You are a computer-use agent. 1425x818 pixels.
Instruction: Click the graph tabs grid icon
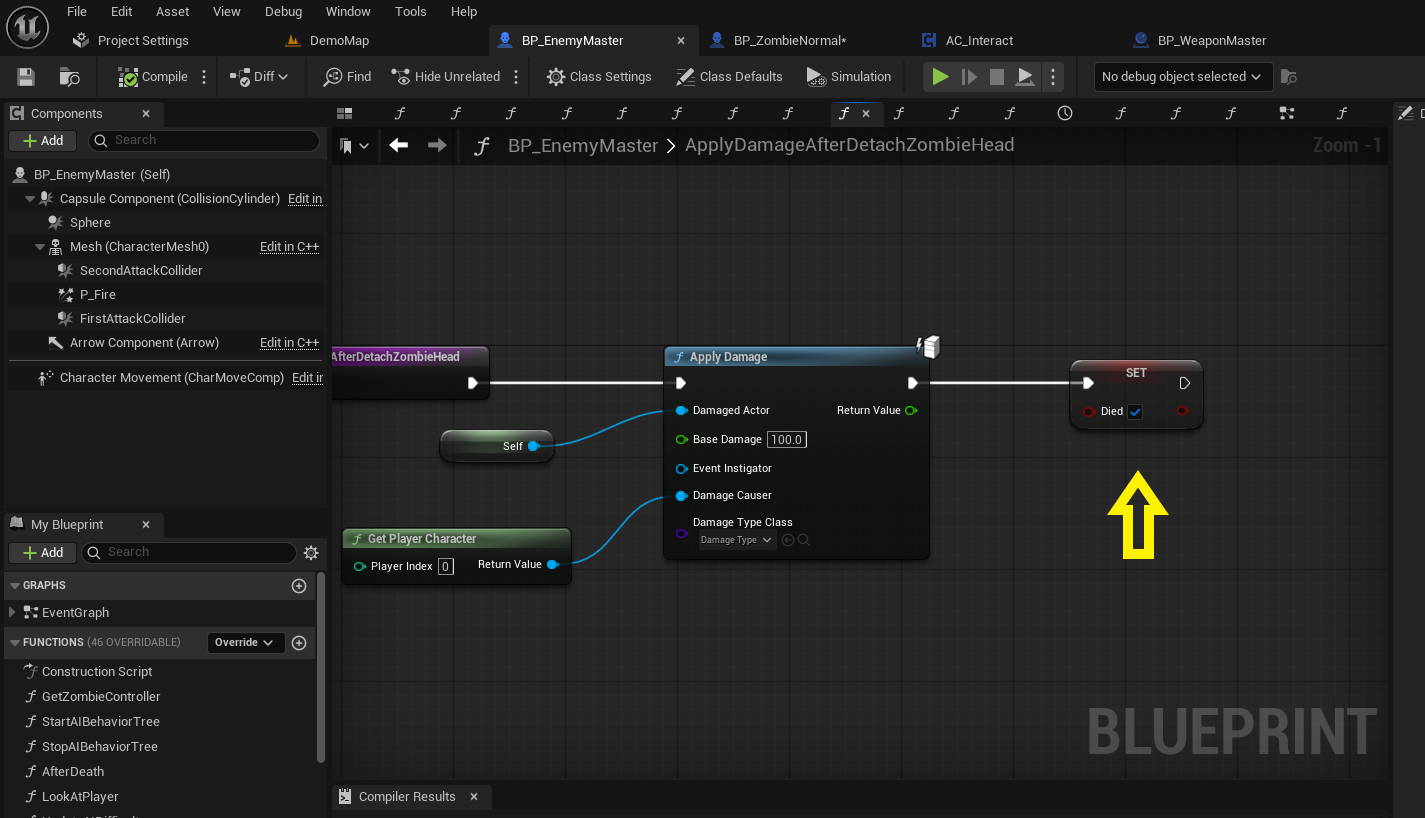(345, 114)
